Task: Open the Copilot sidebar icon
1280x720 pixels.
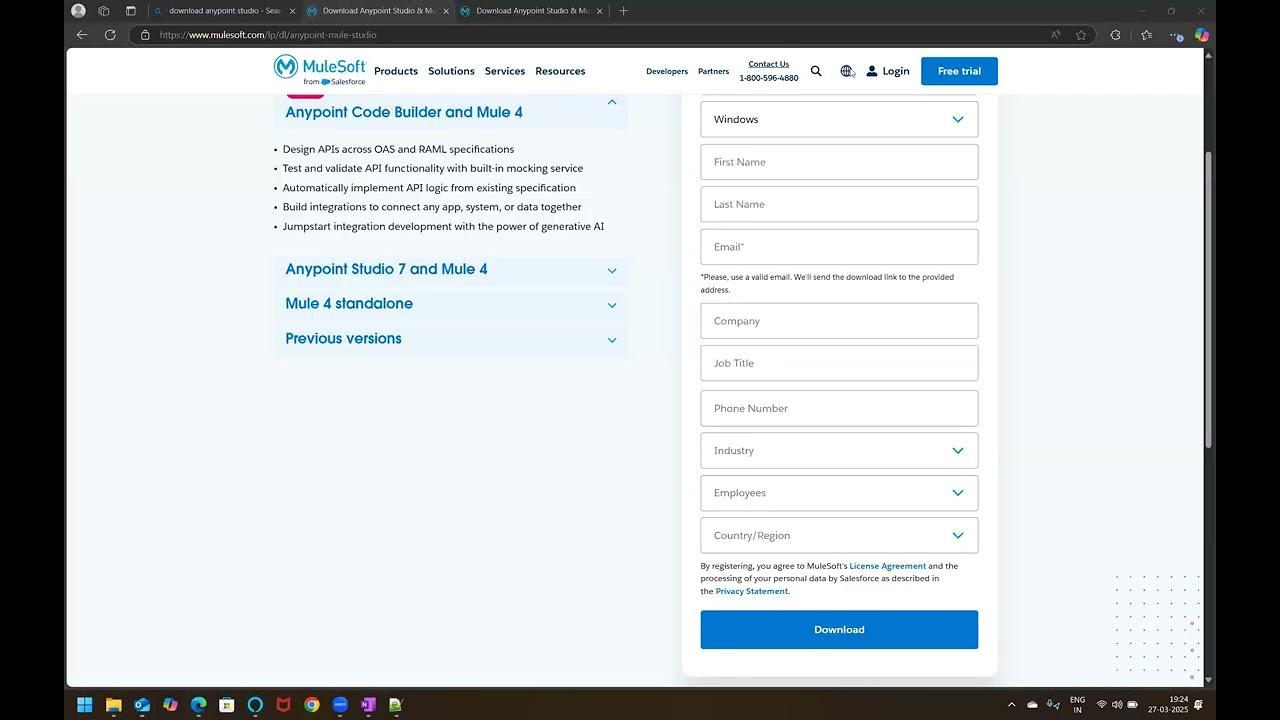Action: point(1202,34)
